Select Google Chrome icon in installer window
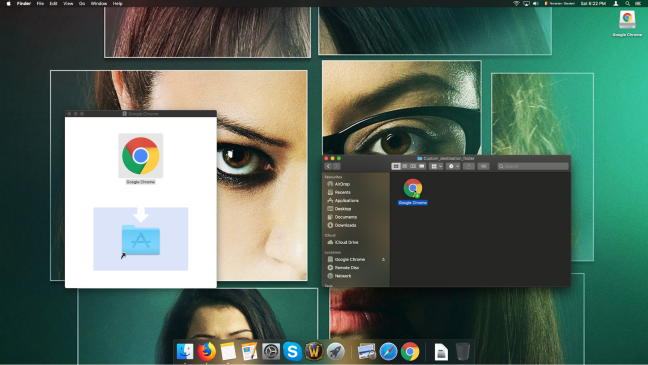 [141, 155]
